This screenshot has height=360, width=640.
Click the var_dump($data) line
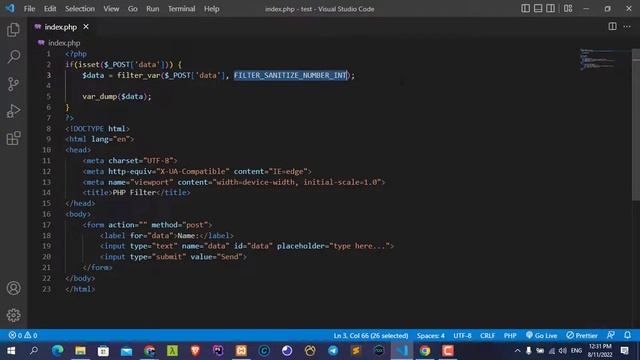click(x=117, y=96)
